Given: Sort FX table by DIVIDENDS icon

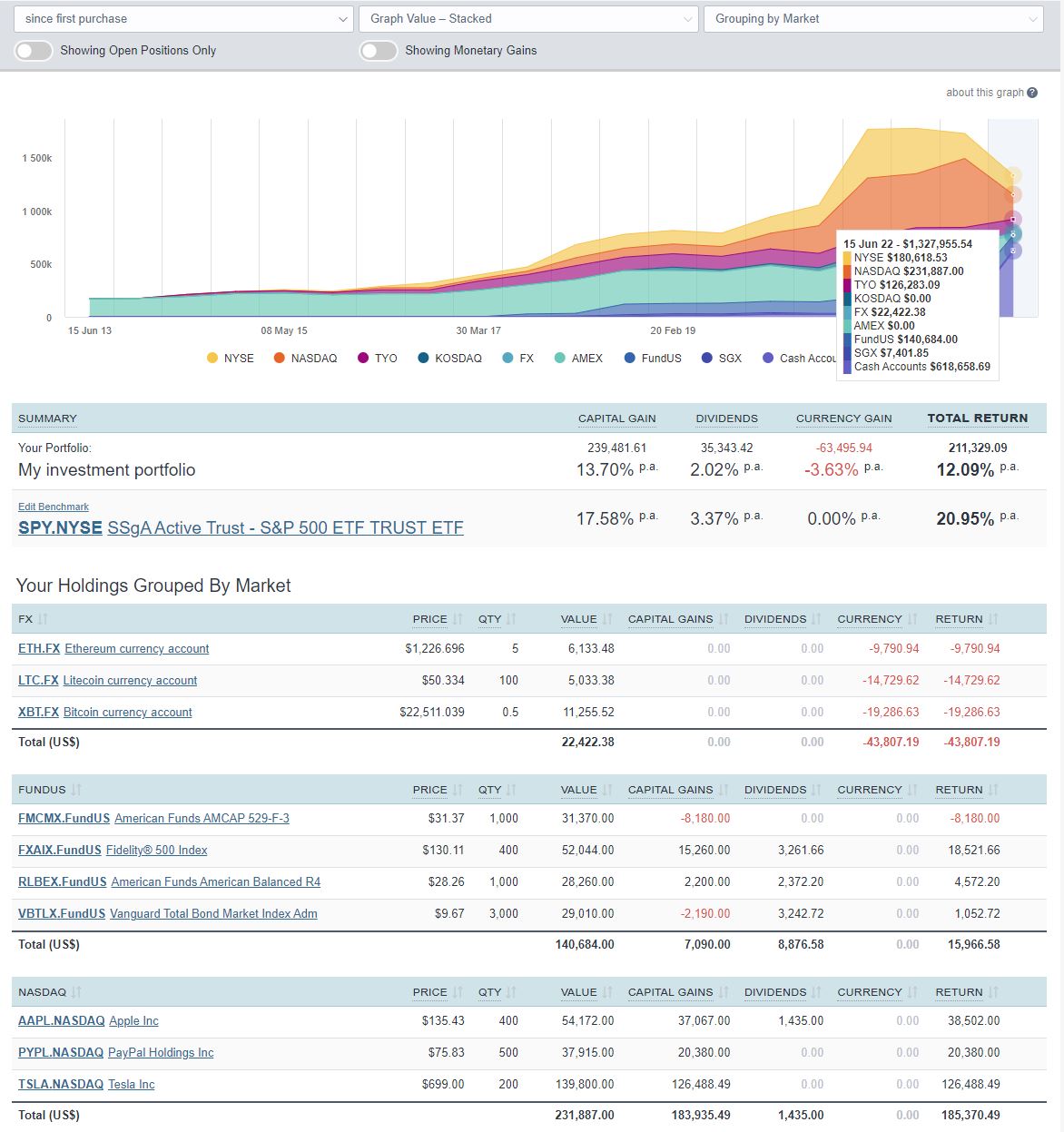Looking at the screenshot, I should click(x=816, y=619).
